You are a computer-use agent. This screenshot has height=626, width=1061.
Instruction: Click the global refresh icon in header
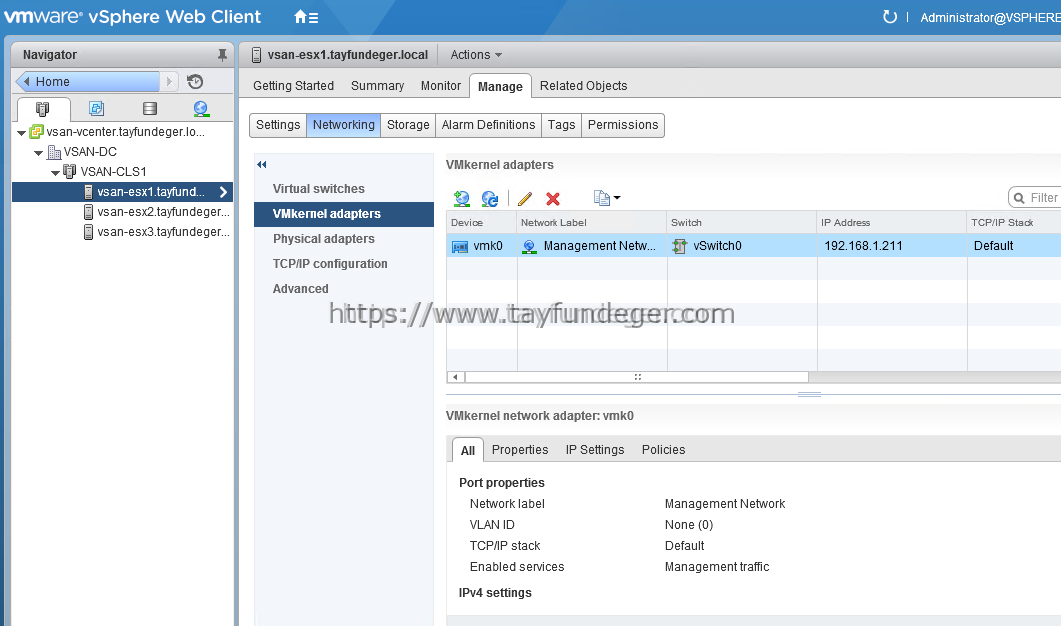click(890, 17)
